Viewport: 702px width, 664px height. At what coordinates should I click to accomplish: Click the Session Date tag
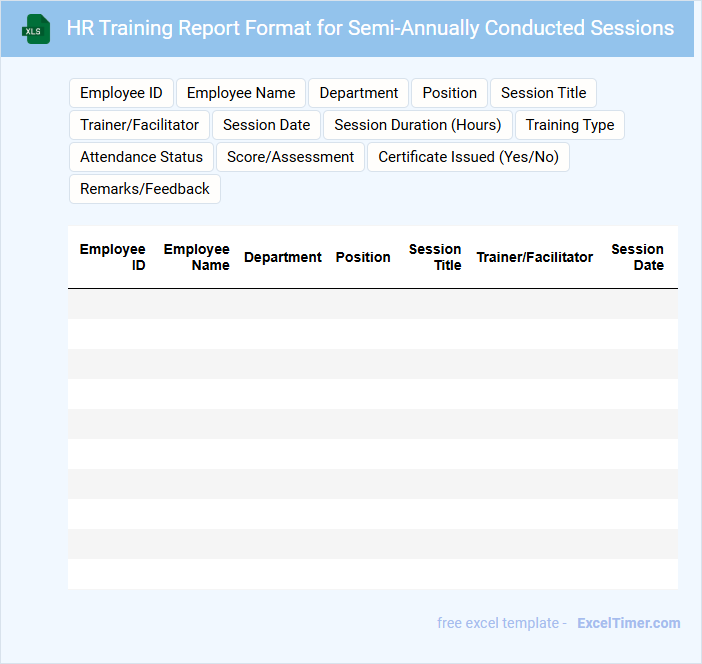click(x=266, y=125)
